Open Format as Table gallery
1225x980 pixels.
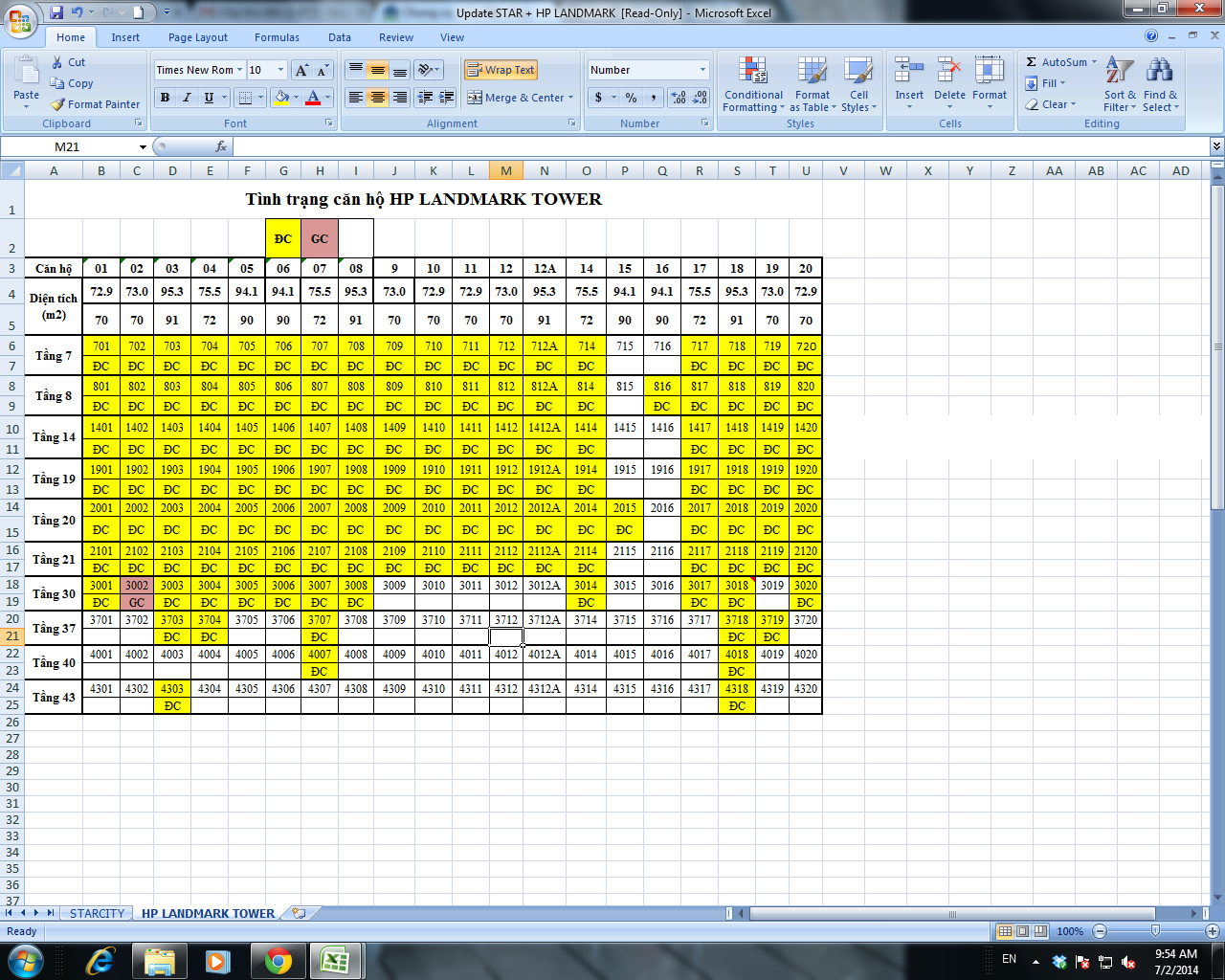(x=813, y=84)
